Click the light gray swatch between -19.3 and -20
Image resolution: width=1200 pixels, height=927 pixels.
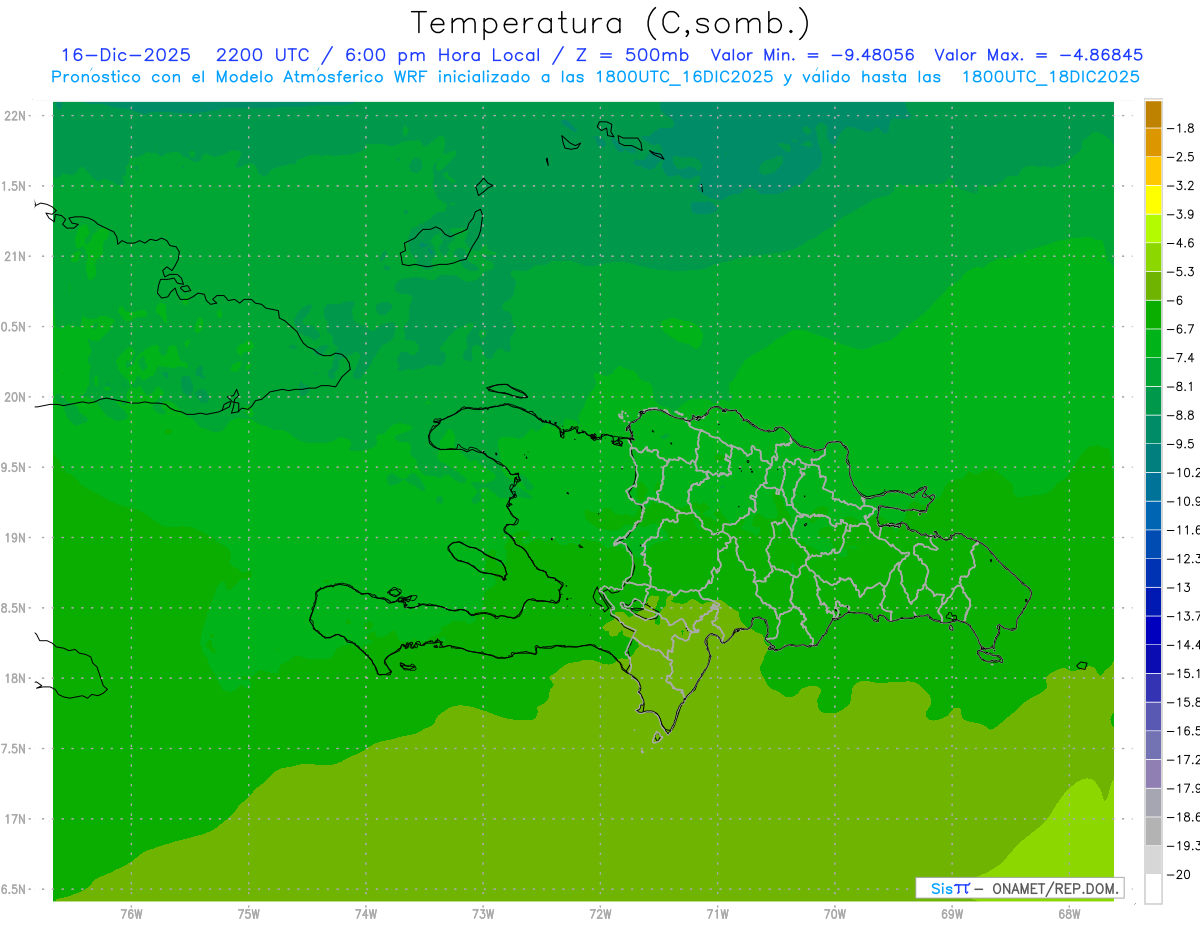[x=1153, y=860]
